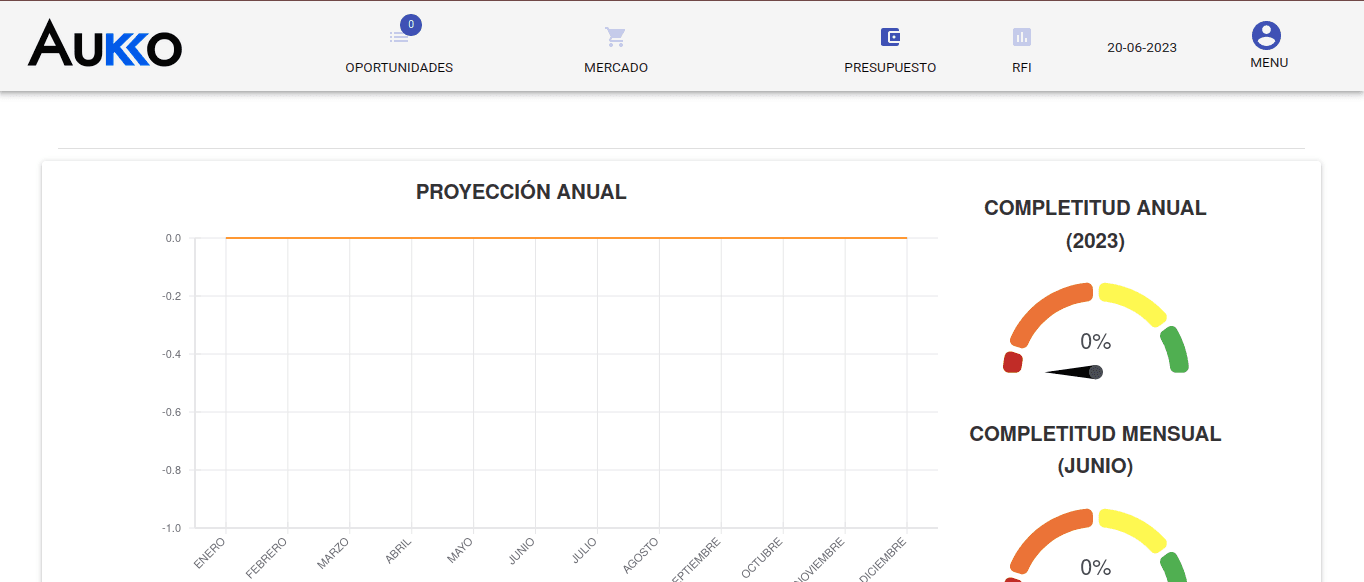Click the date 20-06-2023 in the header

(x=1142, y=47)
